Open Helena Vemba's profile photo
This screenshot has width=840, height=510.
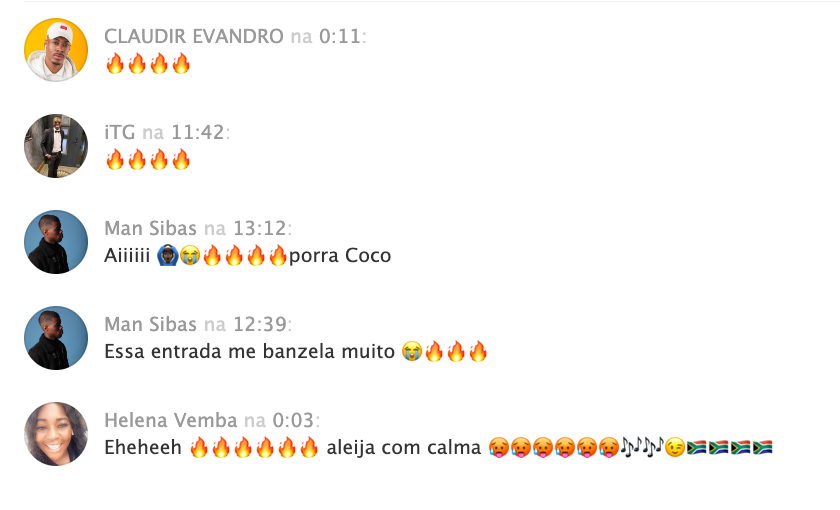pyautogui.click(x=56, y=434)
